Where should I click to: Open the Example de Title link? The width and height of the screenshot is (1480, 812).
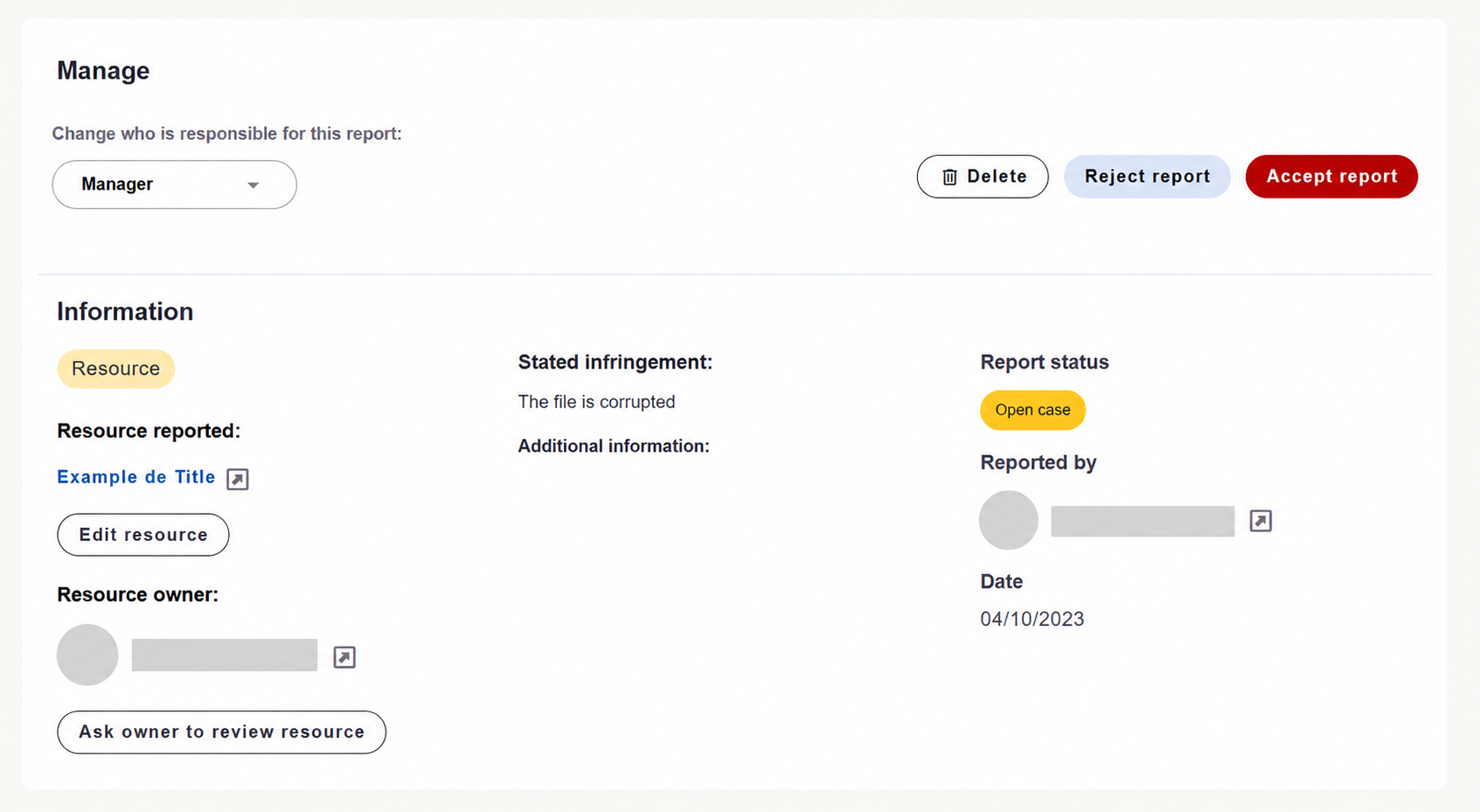tap(136, 477)
